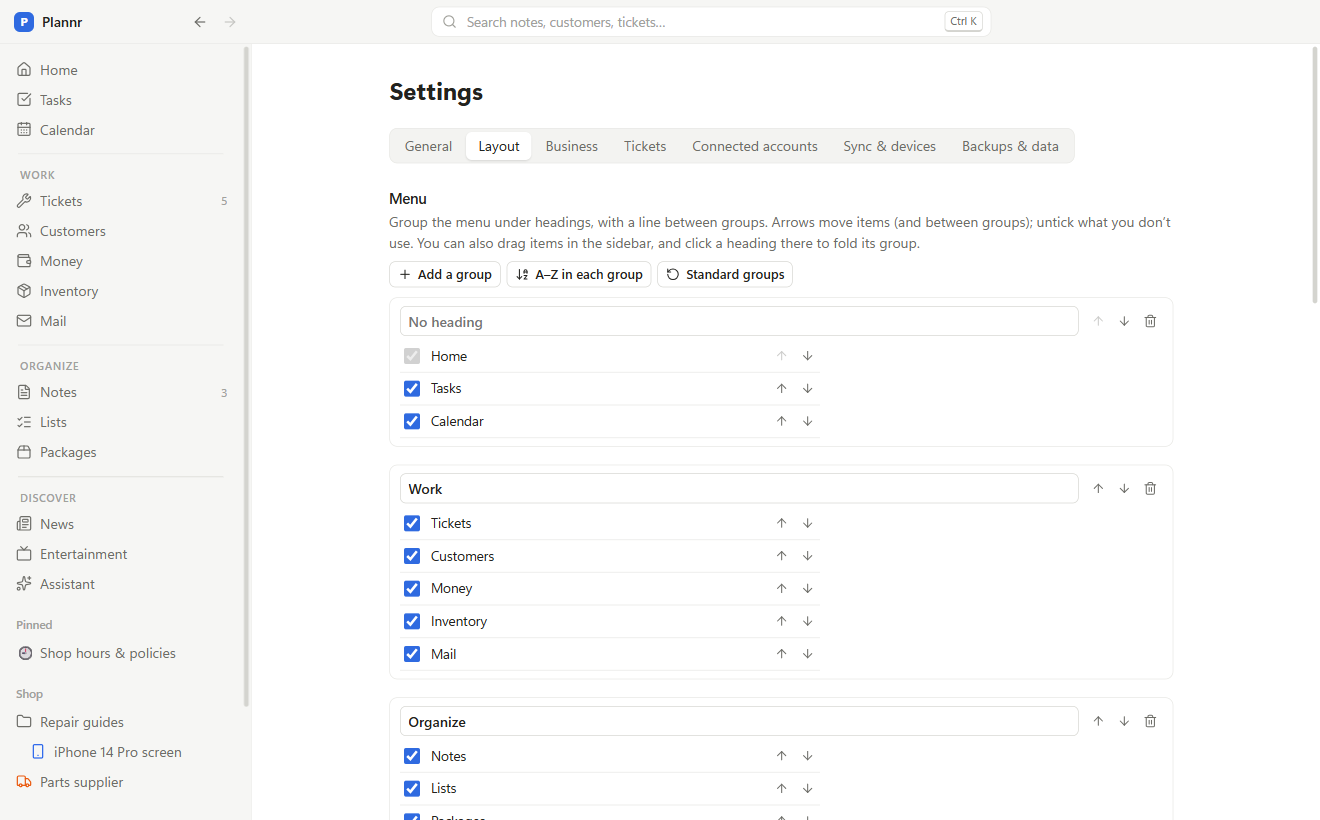Open Home in the sidebar
Image resolution: width=1320 pixels, height=820 pixels.
point(121,70)
